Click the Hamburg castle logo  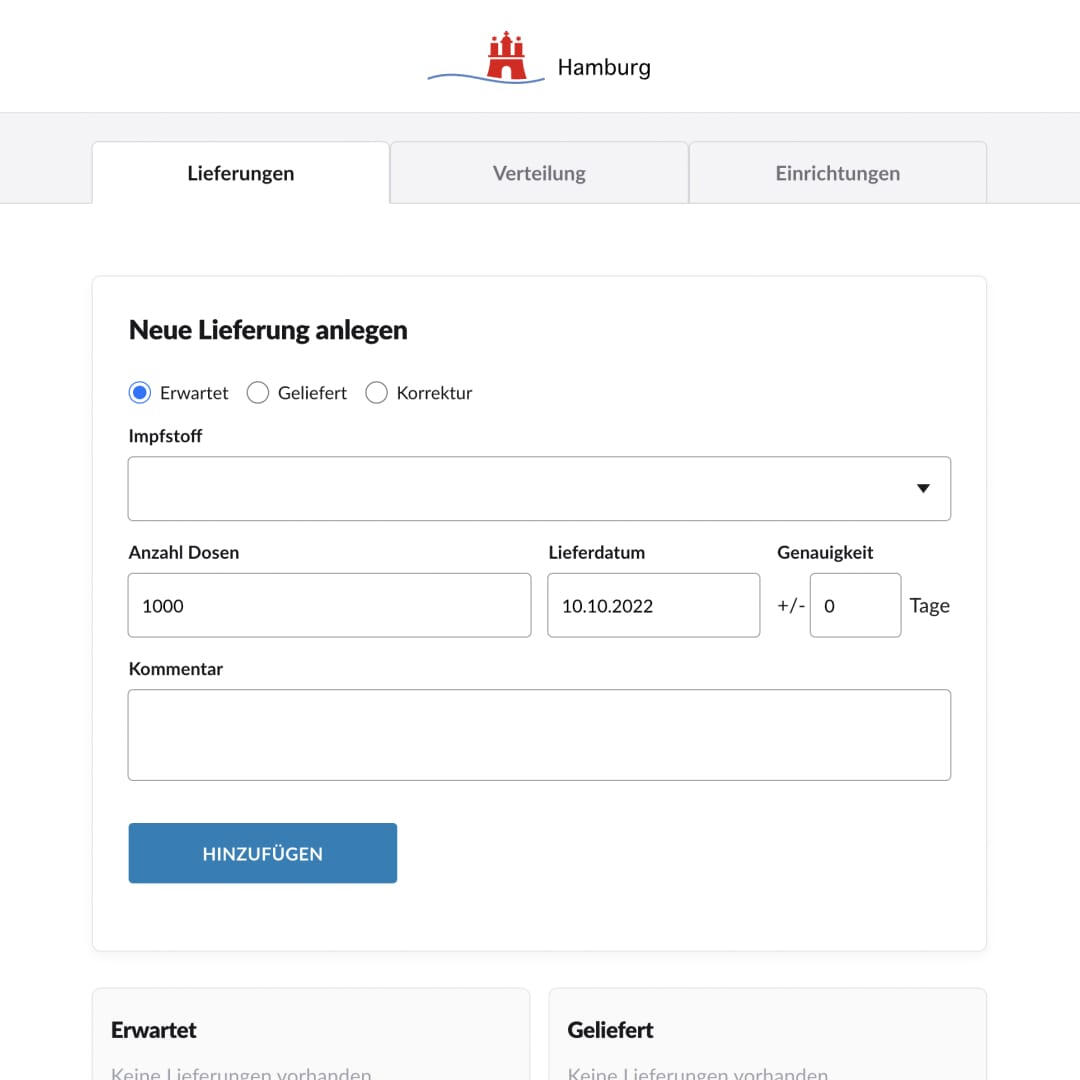(506, 57)
